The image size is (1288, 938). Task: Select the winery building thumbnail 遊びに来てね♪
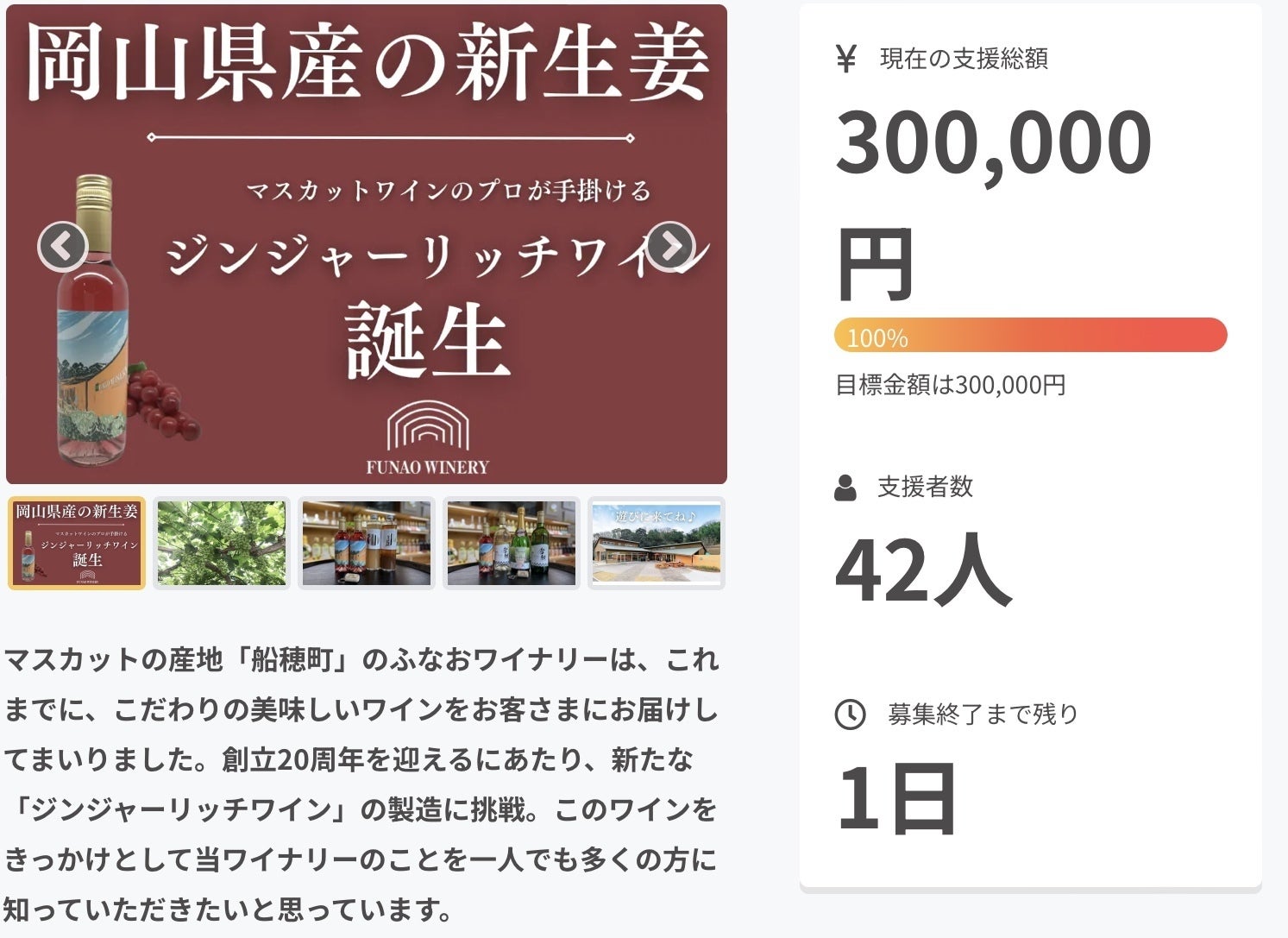tap(657, 544)
